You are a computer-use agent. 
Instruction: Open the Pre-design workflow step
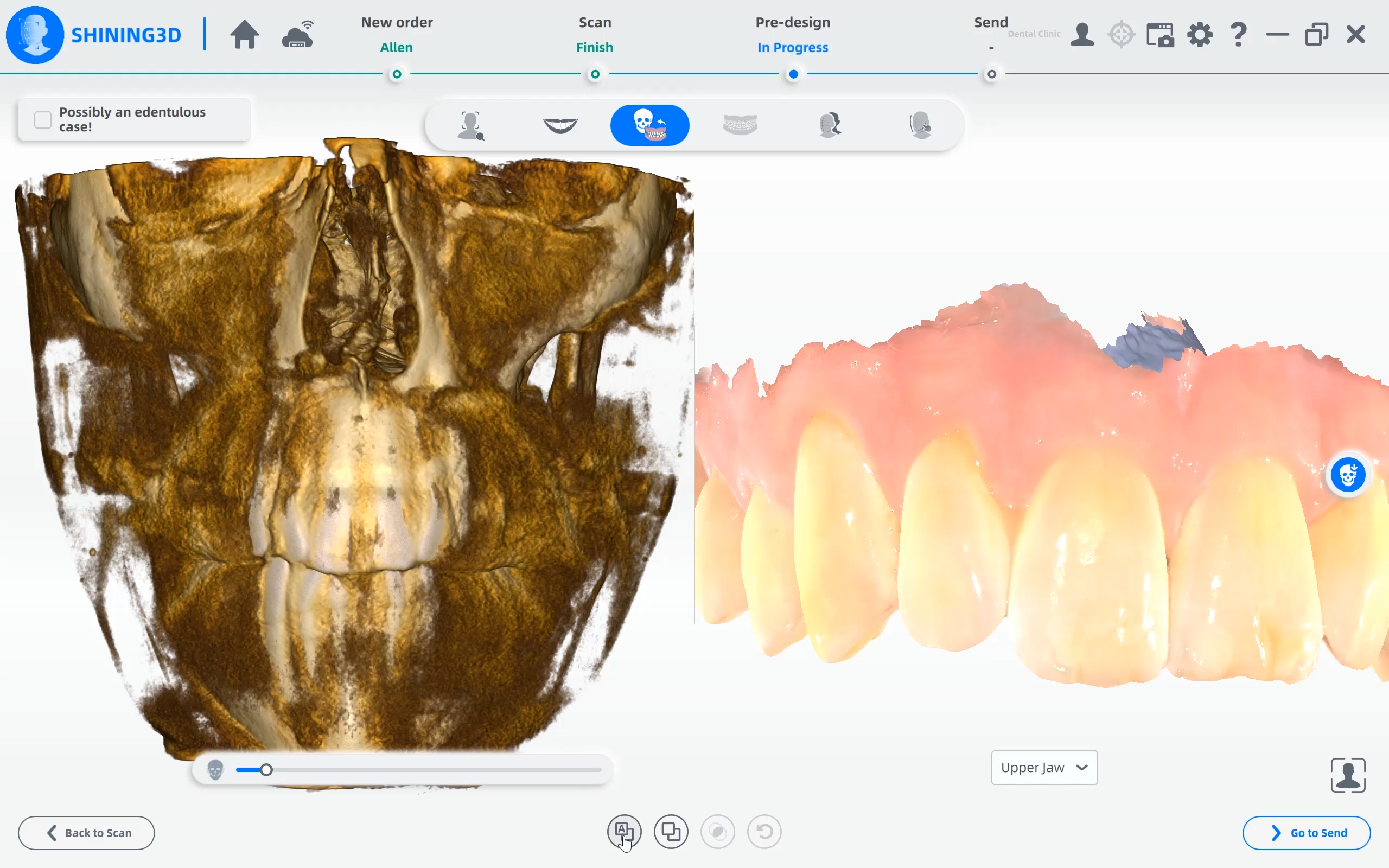click(793, 34)
